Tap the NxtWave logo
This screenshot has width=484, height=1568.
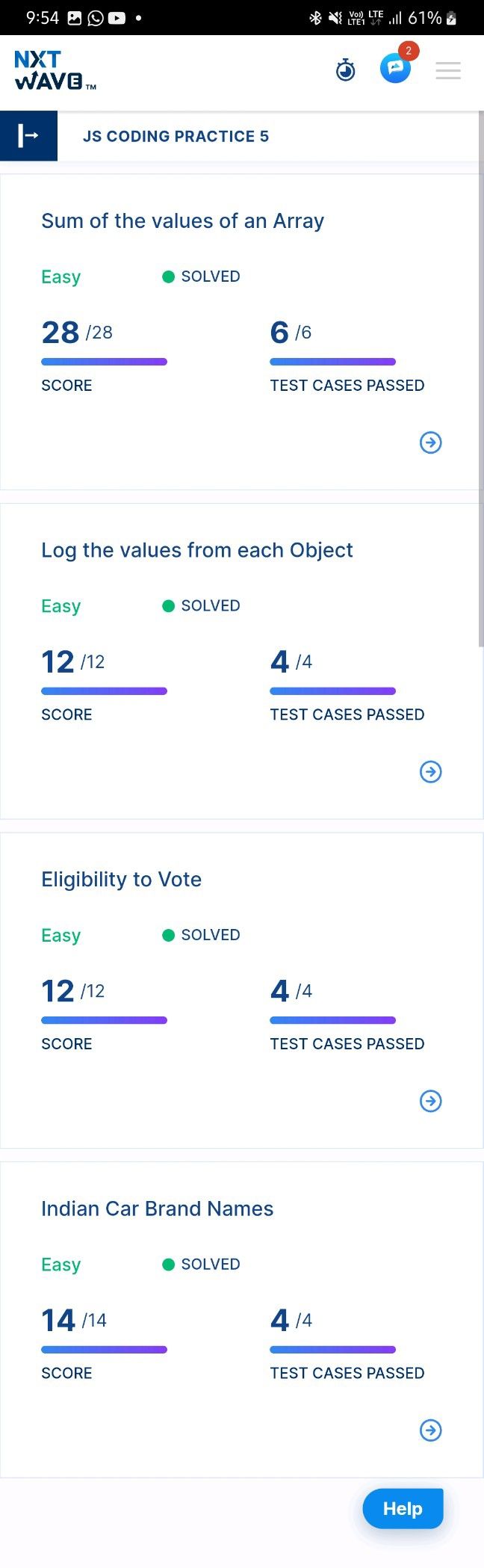pyautogui.click(x=55, y=70)
